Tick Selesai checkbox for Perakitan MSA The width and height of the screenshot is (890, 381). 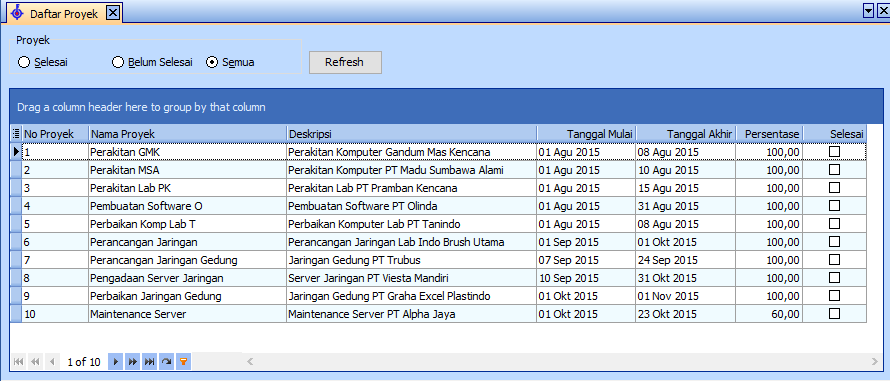pos(834,170)
